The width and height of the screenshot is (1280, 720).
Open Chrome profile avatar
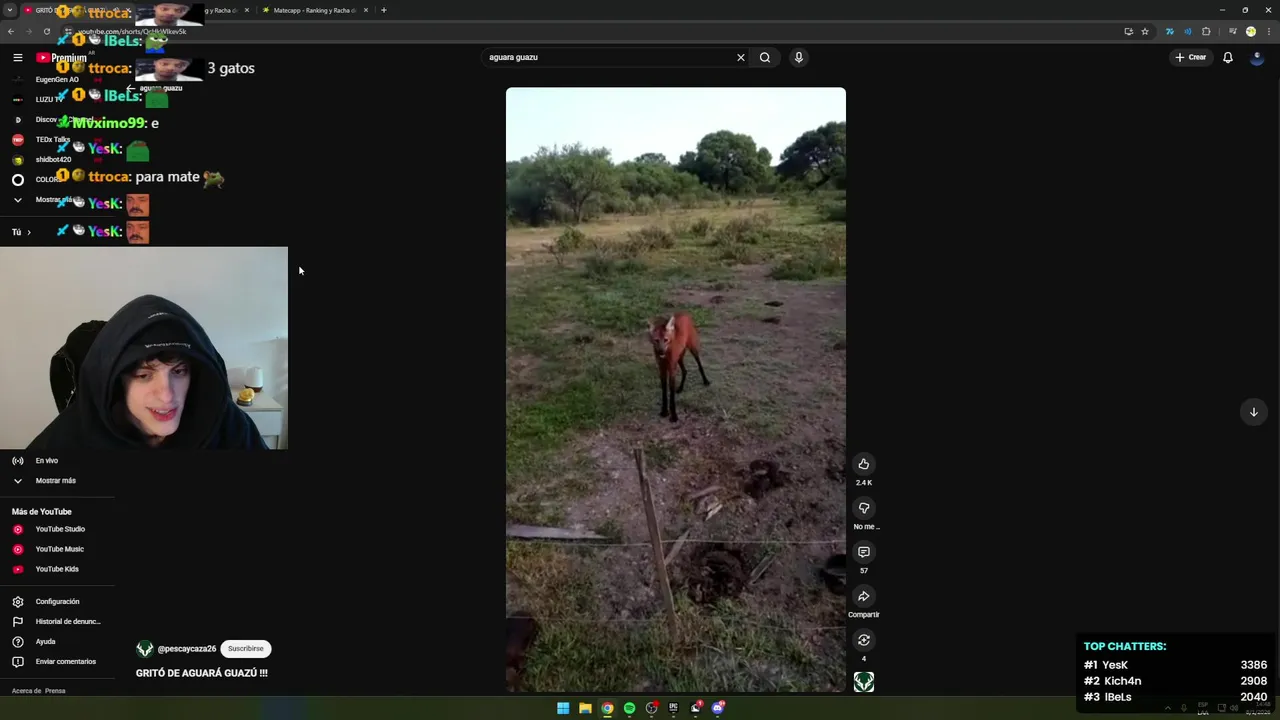[1250, 31]
